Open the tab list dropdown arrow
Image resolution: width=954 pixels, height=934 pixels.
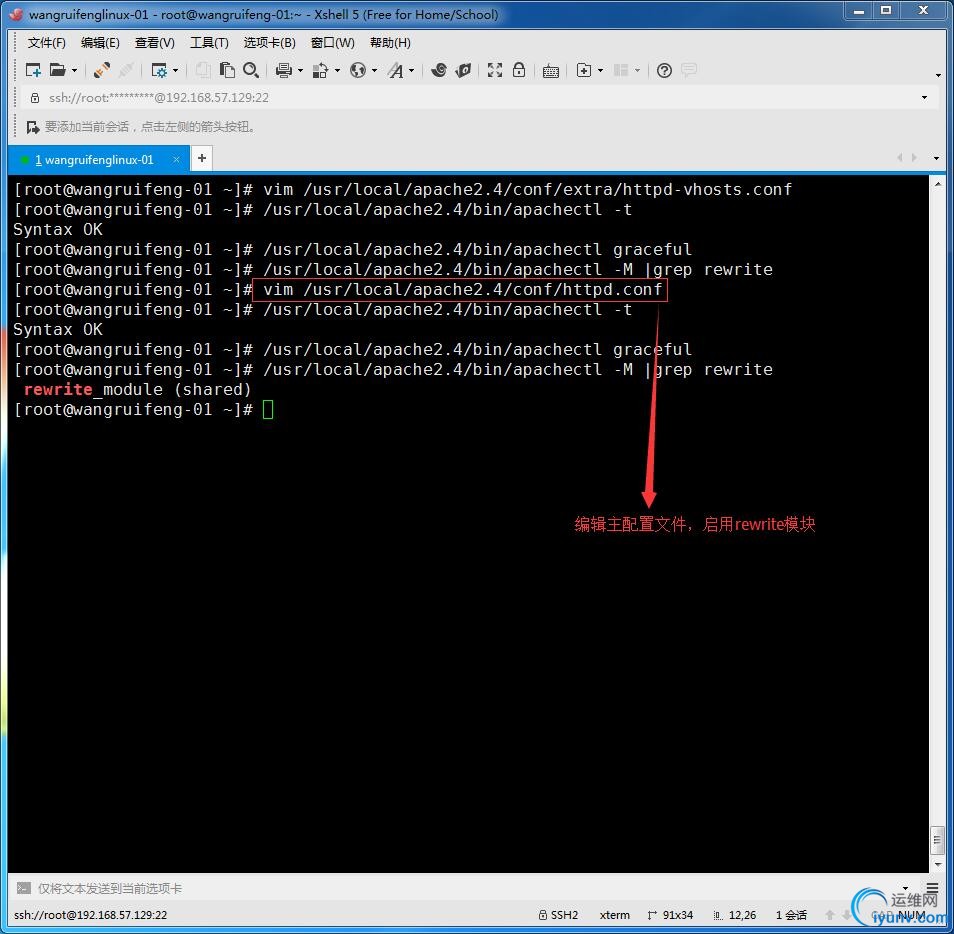click(x=936, y=158)
